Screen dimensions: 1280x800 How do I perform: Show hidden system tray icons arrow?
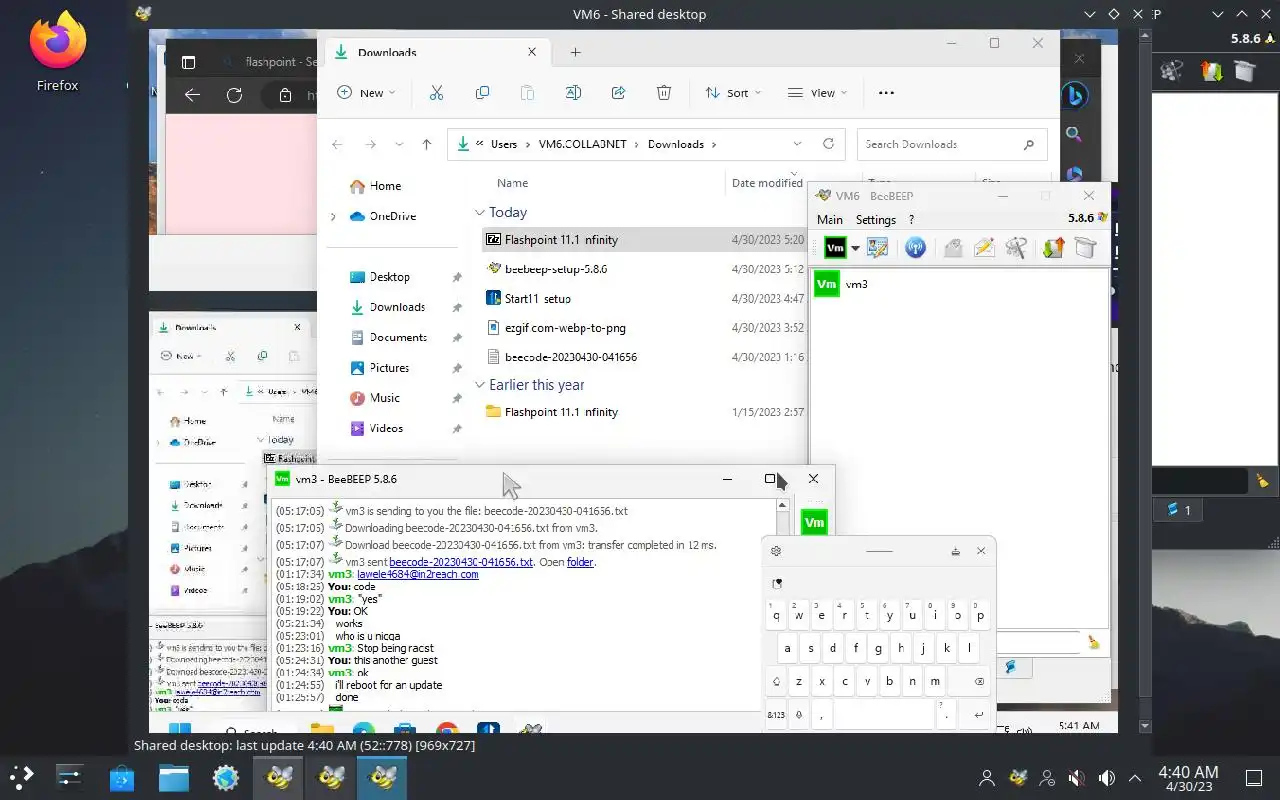coord(1135,777)
